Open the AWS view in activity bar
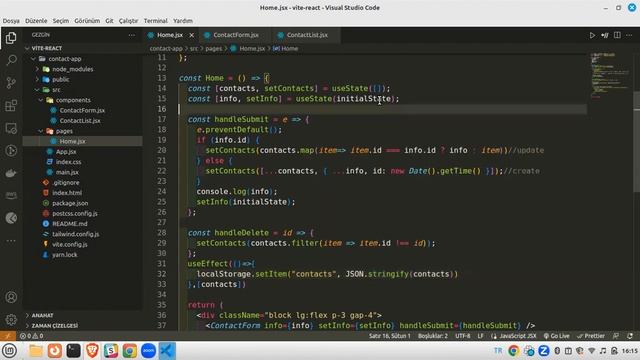The image size is (640, 360). coord(11,196)
